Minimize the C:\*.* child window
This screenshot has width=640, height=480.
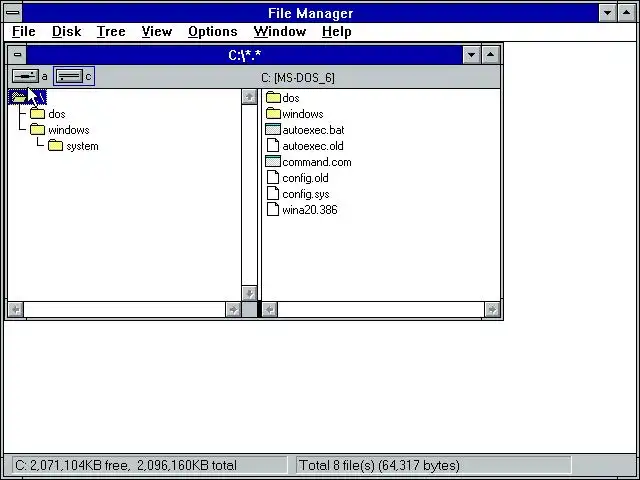pos(471,55)
